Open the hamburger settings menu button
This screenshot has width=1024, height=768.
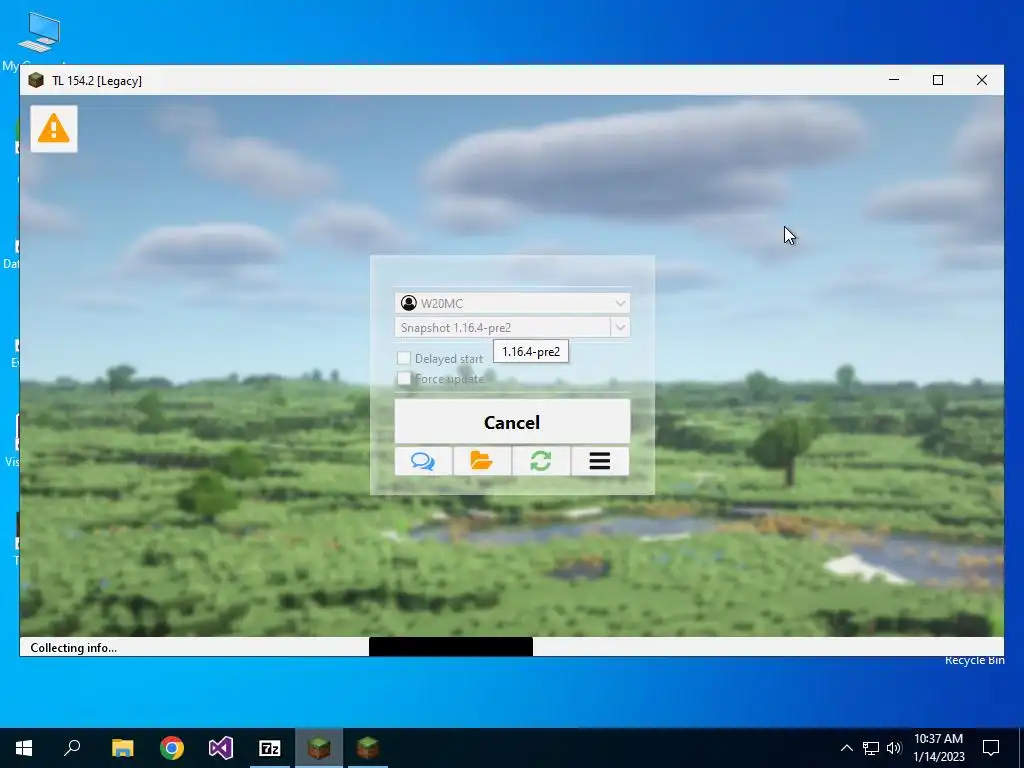[600, 461]
